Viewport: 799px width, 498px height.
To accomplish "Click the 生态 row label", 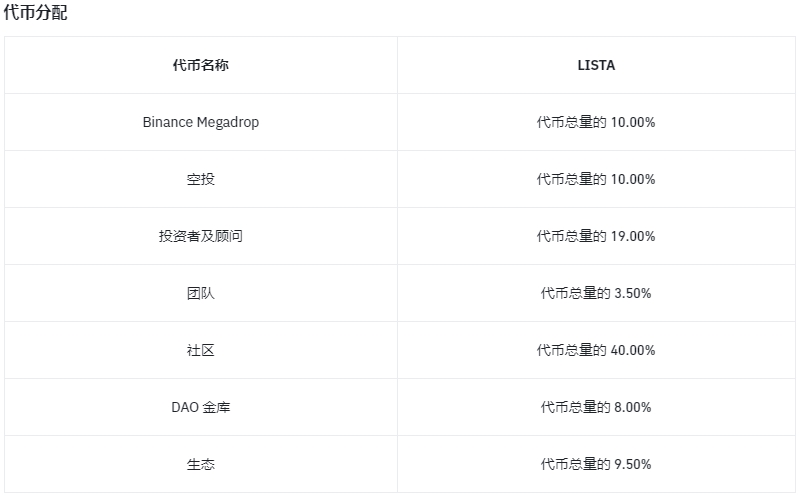I will [x=200, y=464].
